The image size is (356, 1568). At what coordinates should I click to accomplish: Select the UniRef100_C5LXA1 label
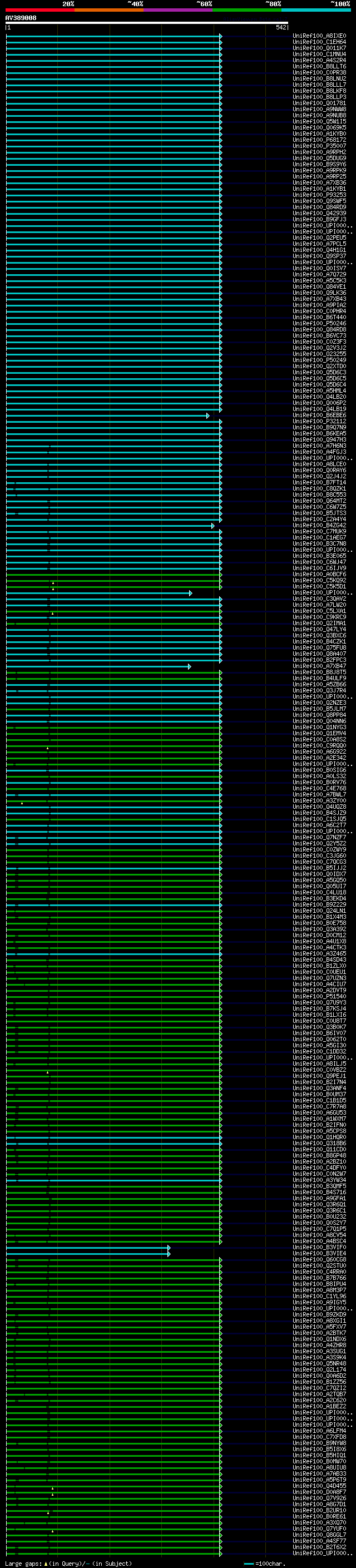pos(319,611)
